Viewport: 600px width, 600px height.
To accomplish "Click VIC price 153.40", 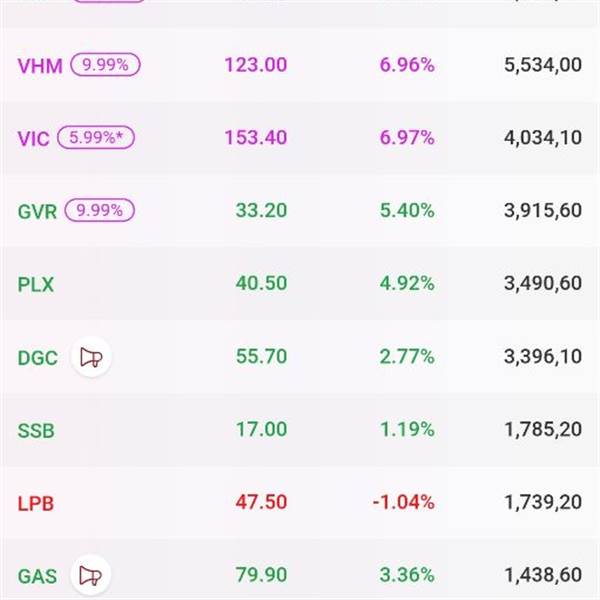I will click(255, 138).
